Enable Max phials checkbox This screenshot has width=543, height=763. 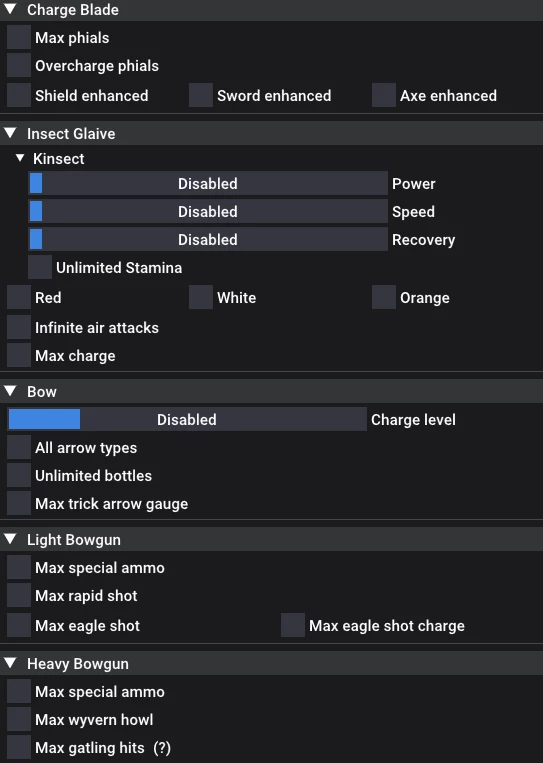19,37
